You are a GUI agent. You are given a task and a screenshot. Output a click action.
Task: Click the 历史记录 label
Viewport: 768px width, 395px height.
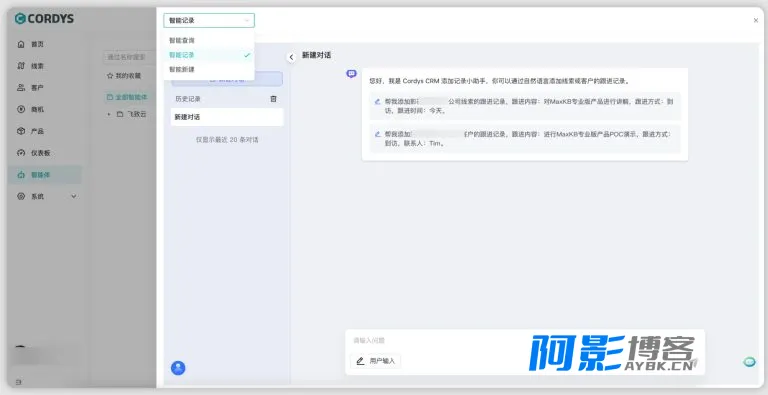tap(188, 99)
